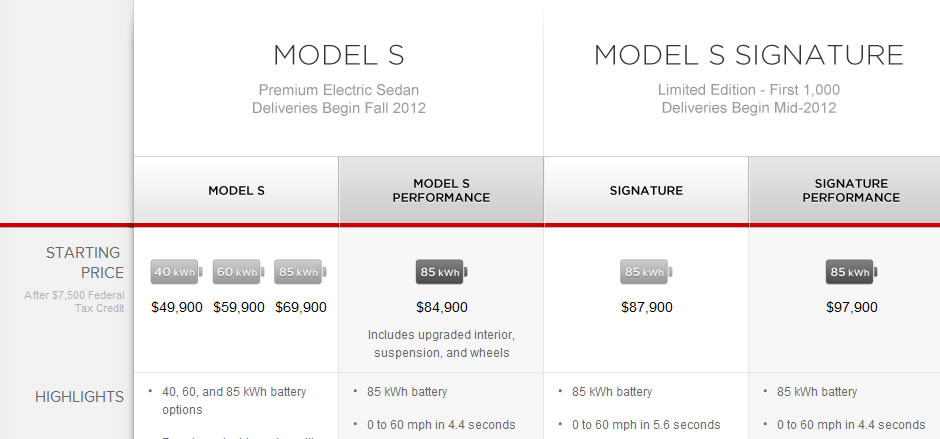This screenshot has height=439, width=940.
Task: Click the $59,900 price
Action: click(239, 308)
